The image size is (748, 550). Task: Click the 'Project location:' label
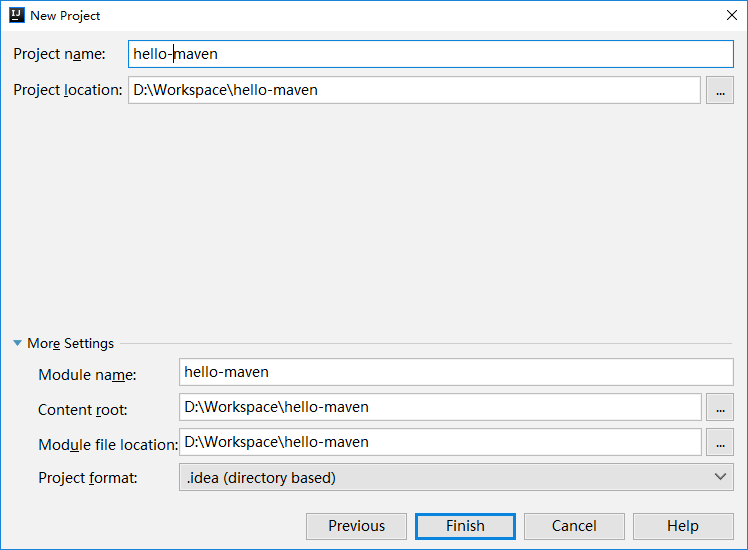68,90
